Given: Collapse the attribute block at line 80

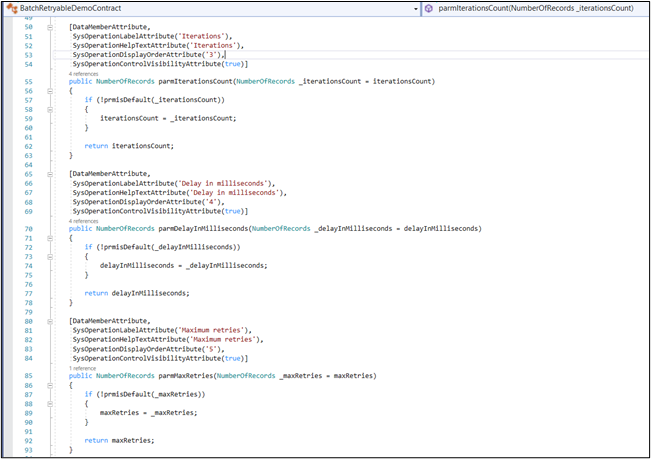Looking at the screenshot, I should [x=50, y=321].
